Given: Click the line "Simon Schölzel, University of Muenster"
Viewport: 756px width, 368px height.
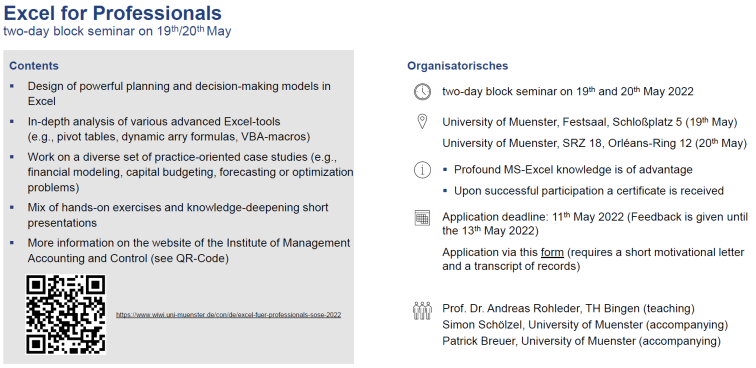Looking at the screenshot, I should point(585,325).
